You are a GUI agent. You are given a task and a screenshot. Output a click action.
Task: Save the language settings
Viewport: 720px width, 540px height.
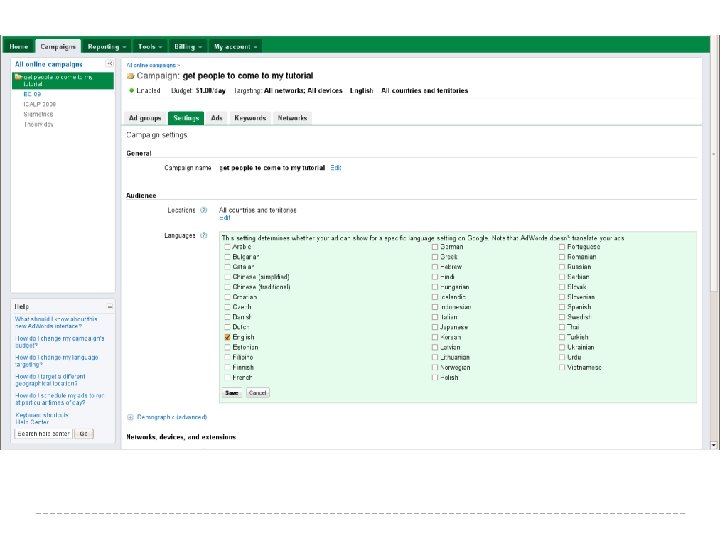pos(232,393)
